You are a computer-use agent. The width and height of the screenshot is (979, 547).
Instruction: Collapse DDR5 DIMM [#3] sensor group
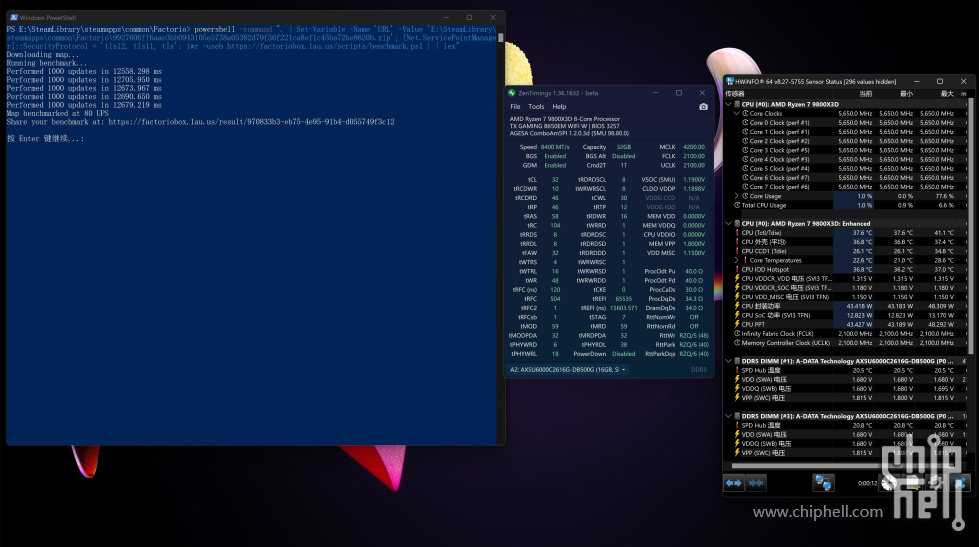tap(728, 416)
